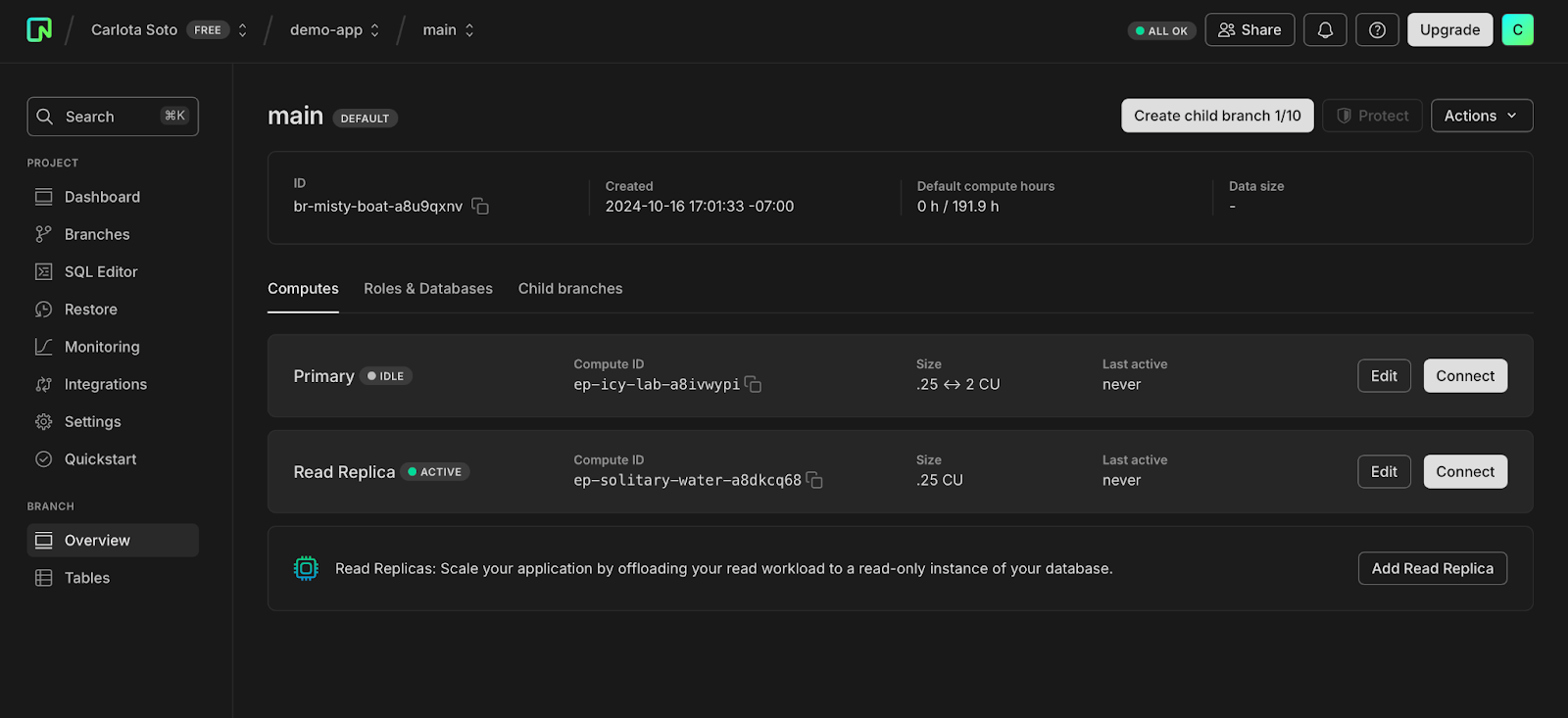Viewport: 1568px width, 718px height.
Task: Click the Neon logo icon
Action: pyautogui.click(x=39, y=29)
